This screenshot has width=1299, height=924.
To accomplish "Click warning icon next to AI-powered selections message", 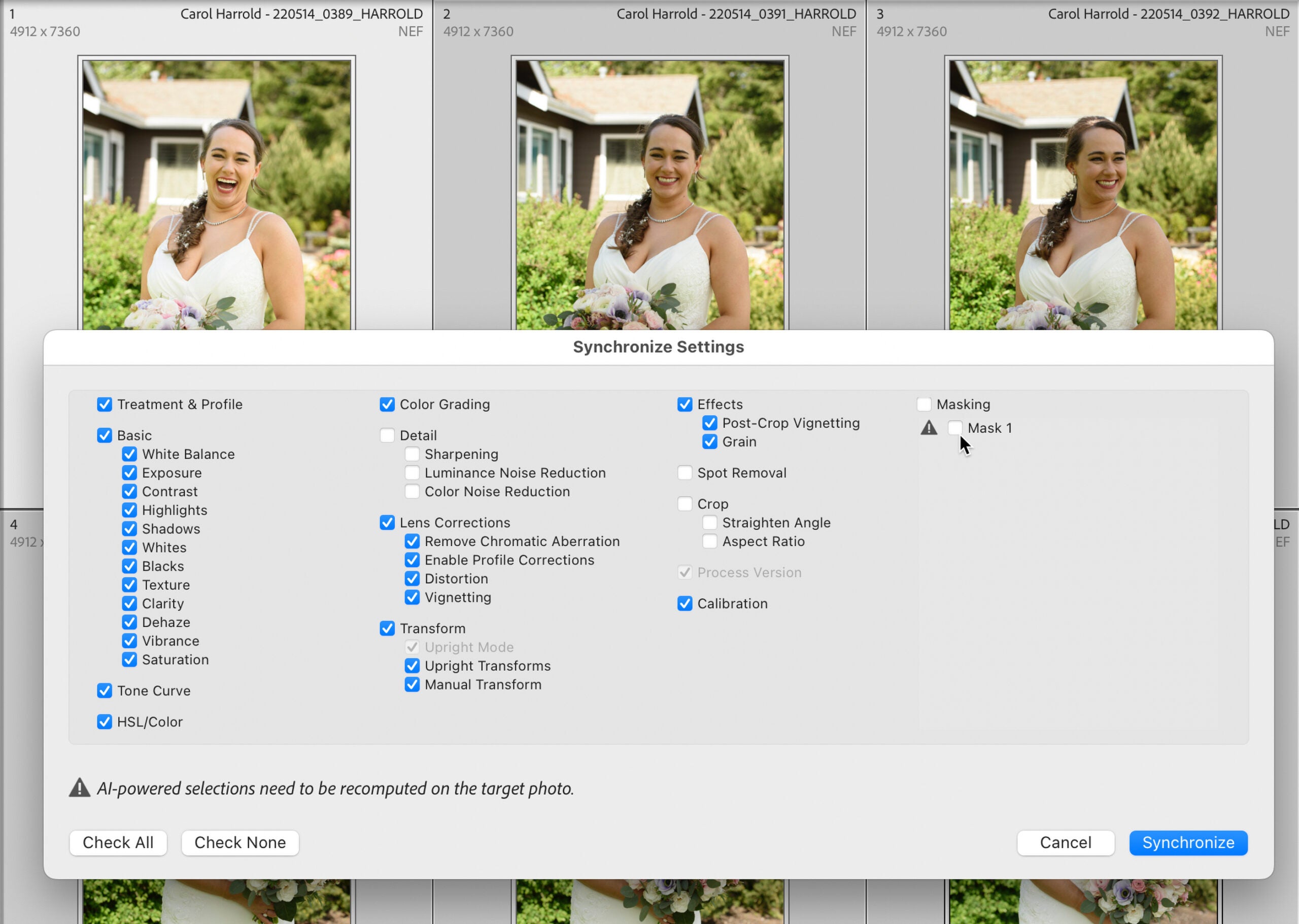I will coord(80,788).
